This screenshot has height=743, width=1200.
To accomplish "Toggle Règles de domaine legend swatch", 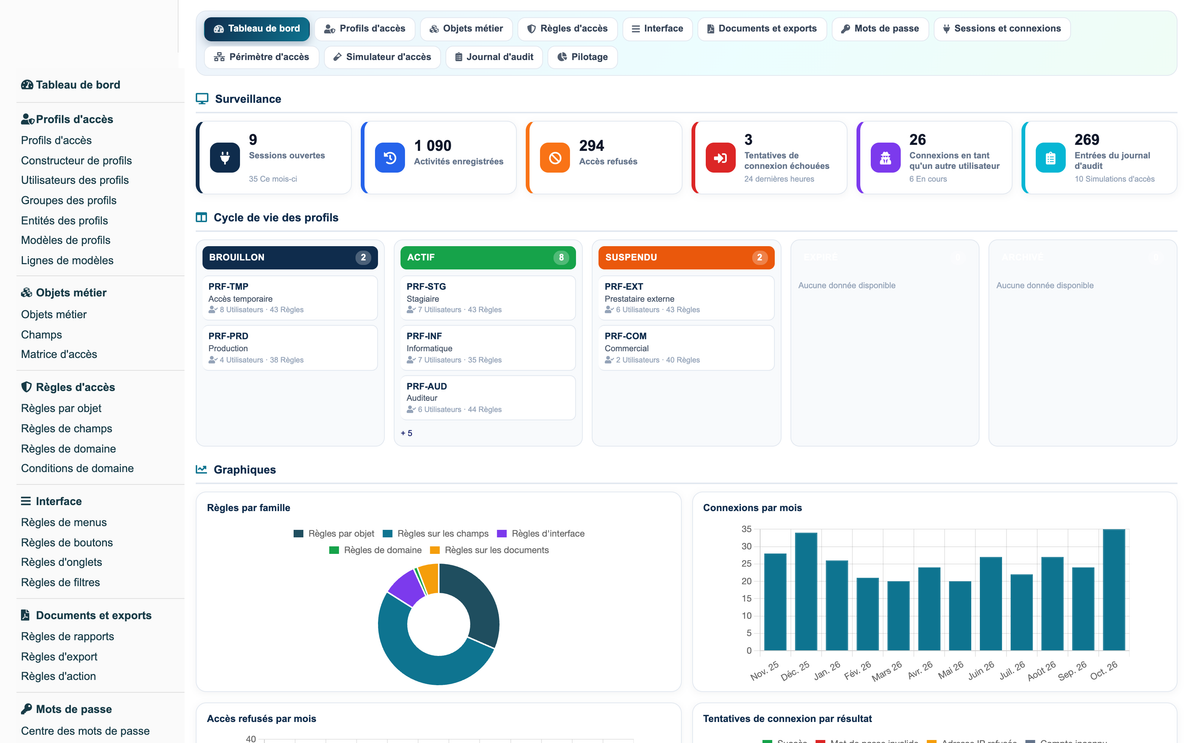I will coord(334,551).
